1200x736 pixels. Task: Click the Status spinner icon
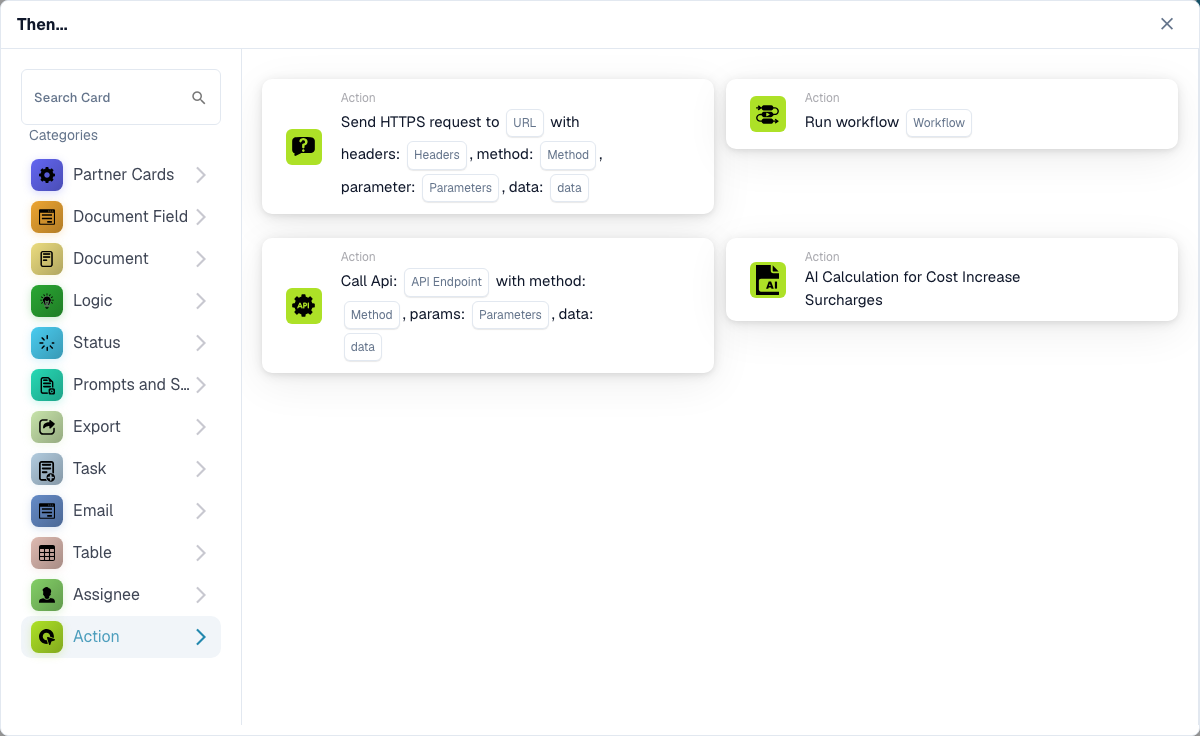click(x=47, y=343)
